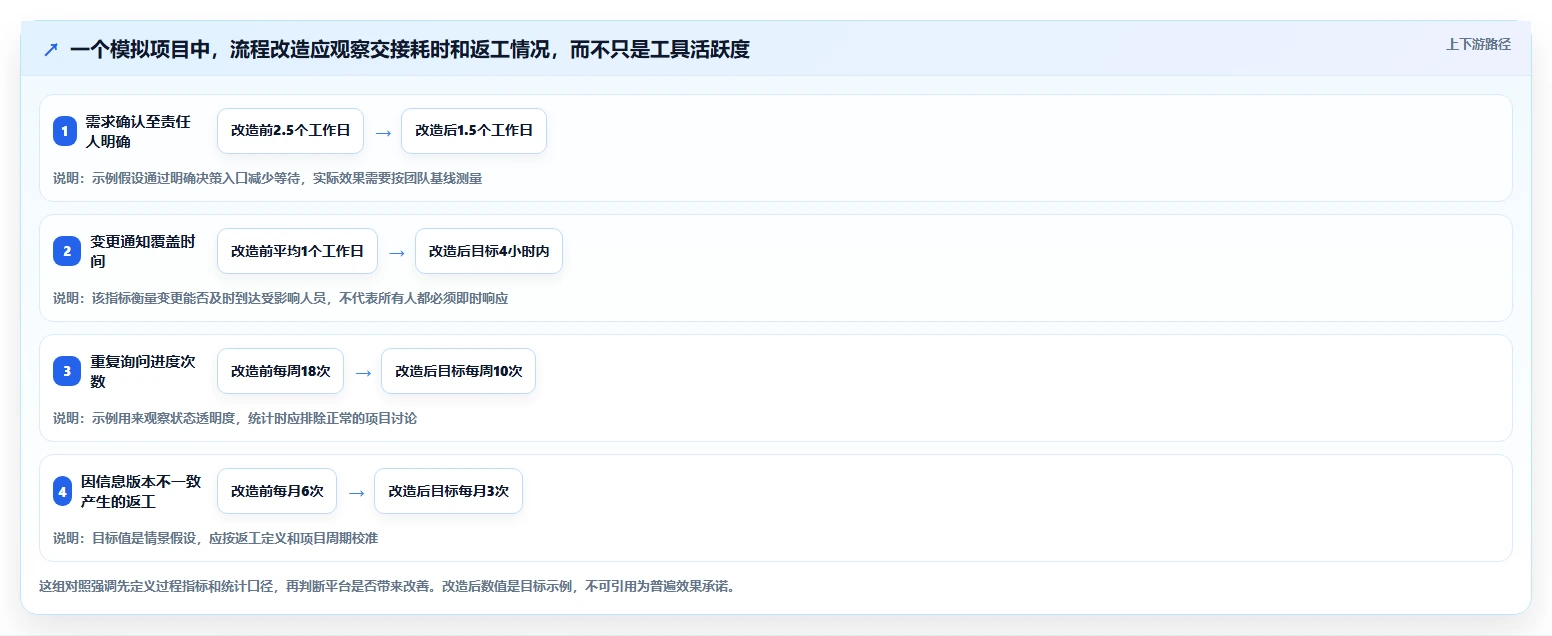Click step number 3 badge
Viewport: 1552px width, 636px height.
[67, 371]
